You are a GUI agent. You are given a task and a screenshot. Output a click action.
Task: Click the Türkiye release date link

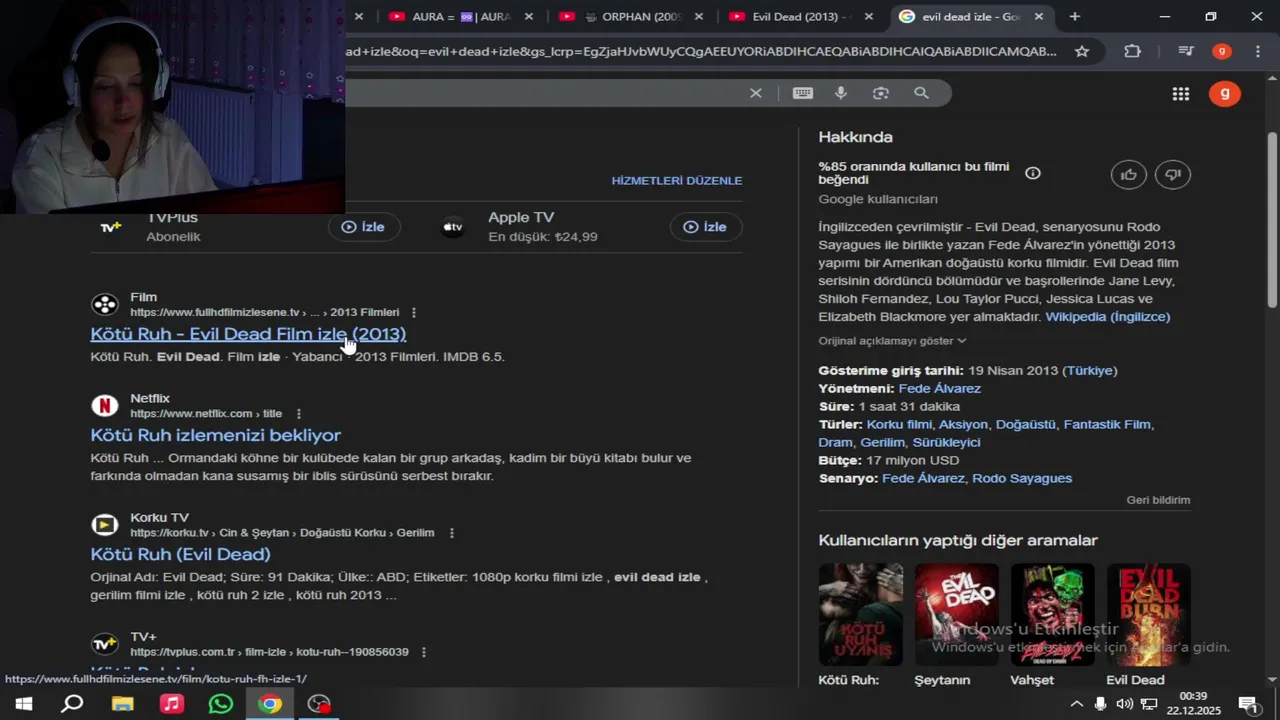[x=1090, y=370]
